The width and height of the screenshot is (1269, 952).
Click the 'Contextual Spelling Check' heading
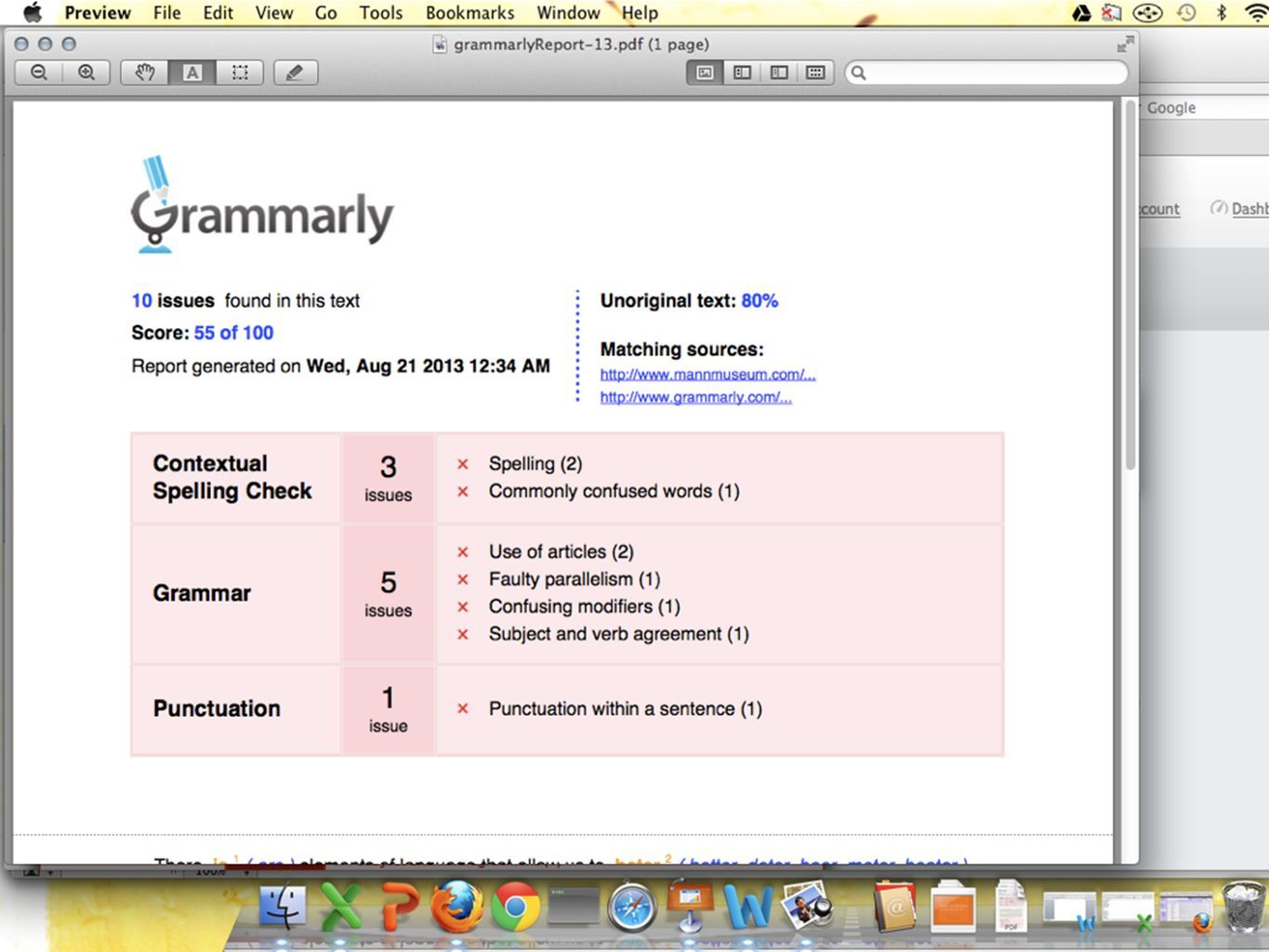point(232,477)
